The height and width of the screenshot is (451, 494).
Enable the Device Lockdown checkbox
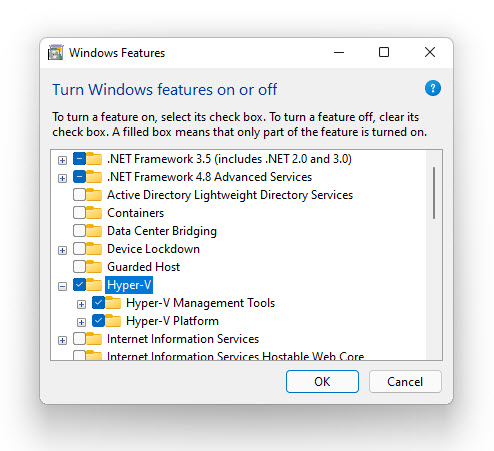point(79,249)
